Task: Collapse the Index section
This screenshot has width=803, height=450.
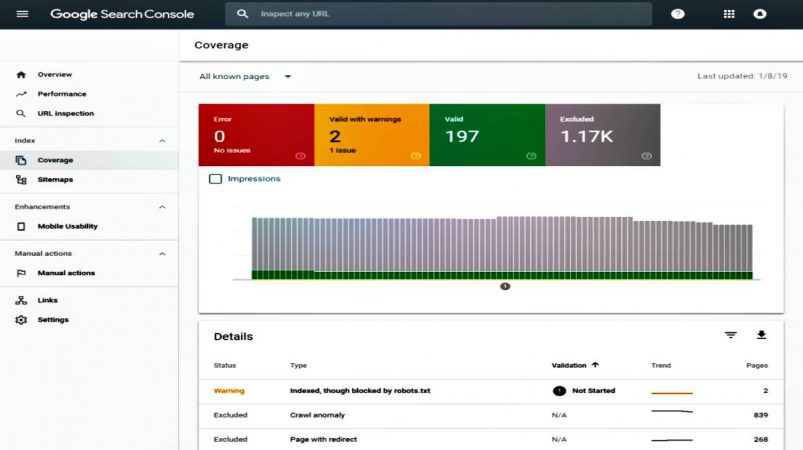Action: coord(162,141)
